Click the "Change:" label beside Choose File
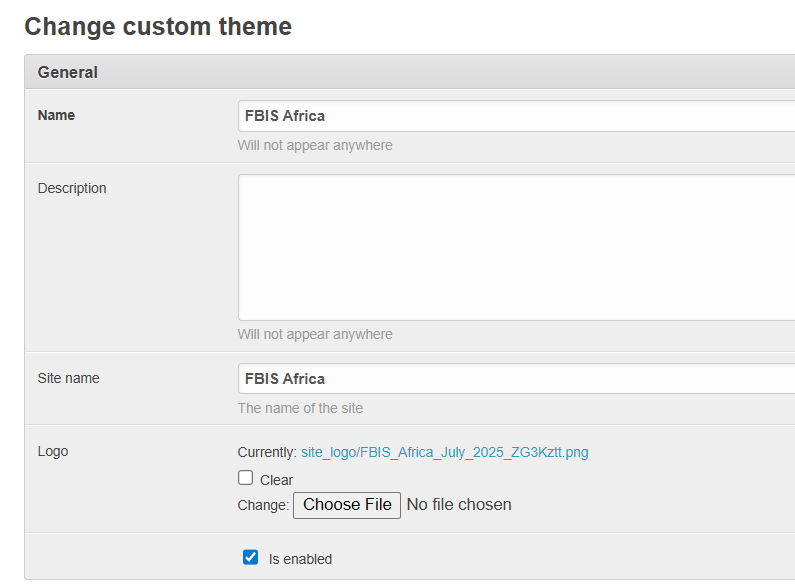This screenshot has width=795, height=586. click(263, 506)
